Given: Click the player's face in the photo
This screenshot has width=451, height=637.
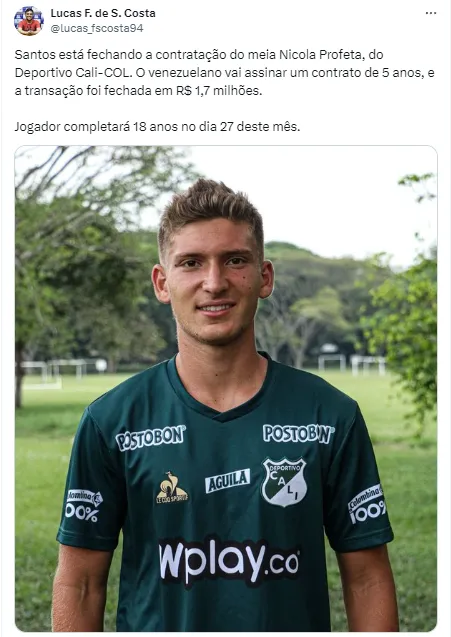Looking at the screenshot, I should click(x=213, y=280).
